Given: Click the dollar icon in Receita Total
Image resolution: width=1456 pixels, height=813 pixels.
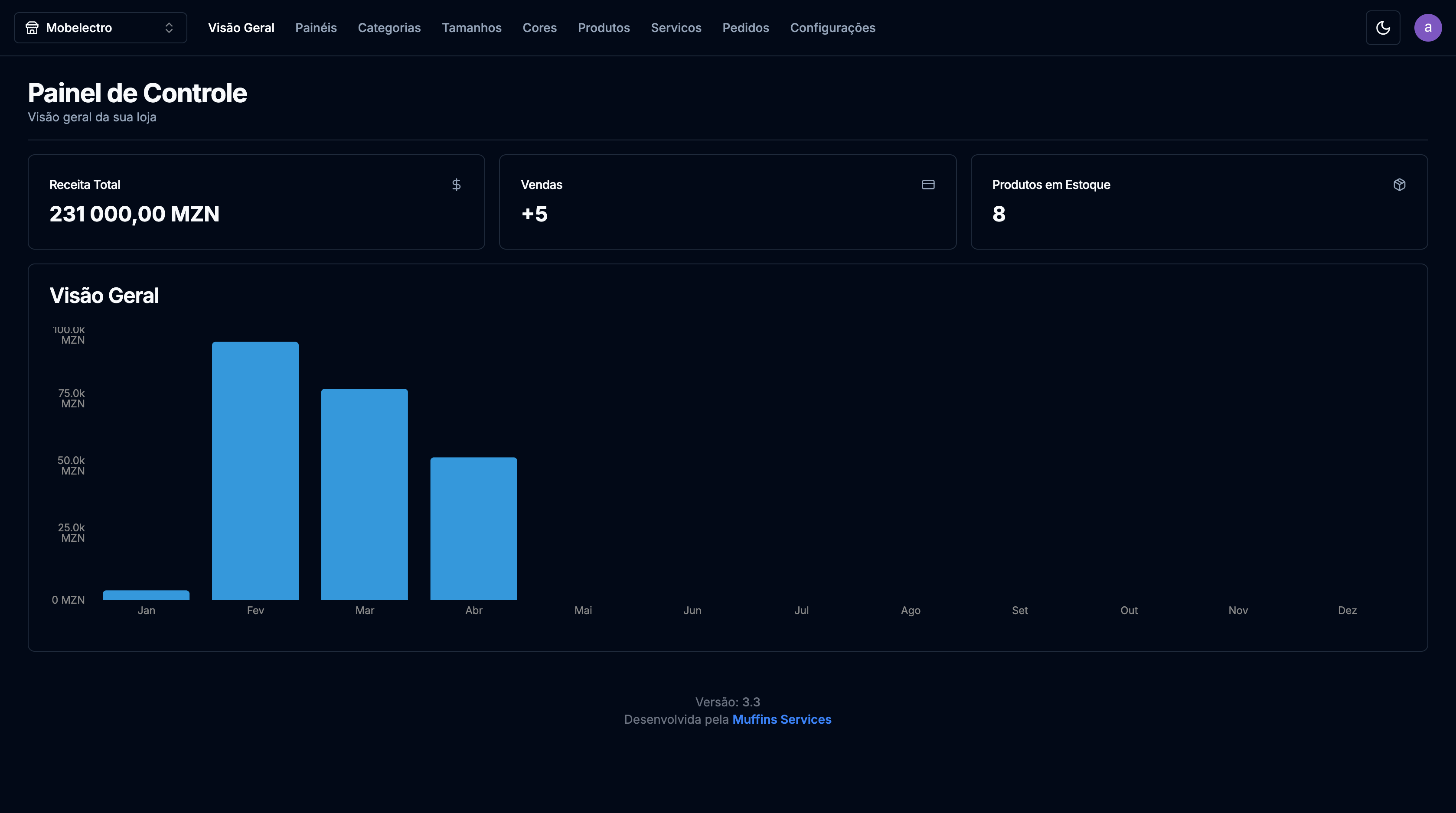Looking at the screenshot, I should [456, 185].
